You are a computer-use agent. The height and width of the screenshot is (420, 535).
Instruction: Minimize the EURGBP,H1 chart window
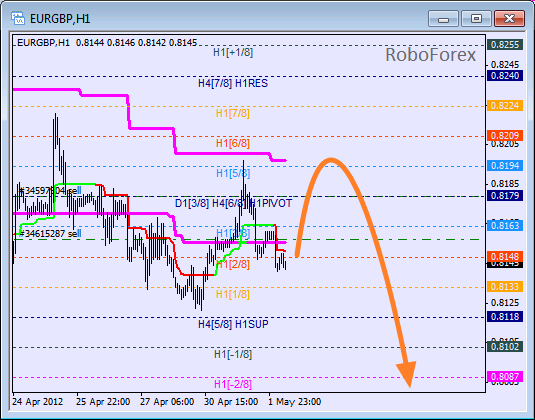(443, 18)
